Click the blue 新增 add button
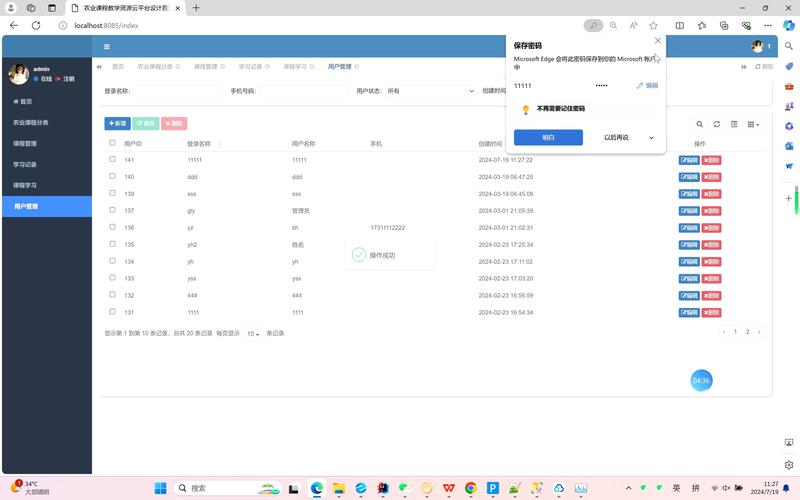Viewport: 800px width, 500px height. pyautogui.click(x=117, y=123)
